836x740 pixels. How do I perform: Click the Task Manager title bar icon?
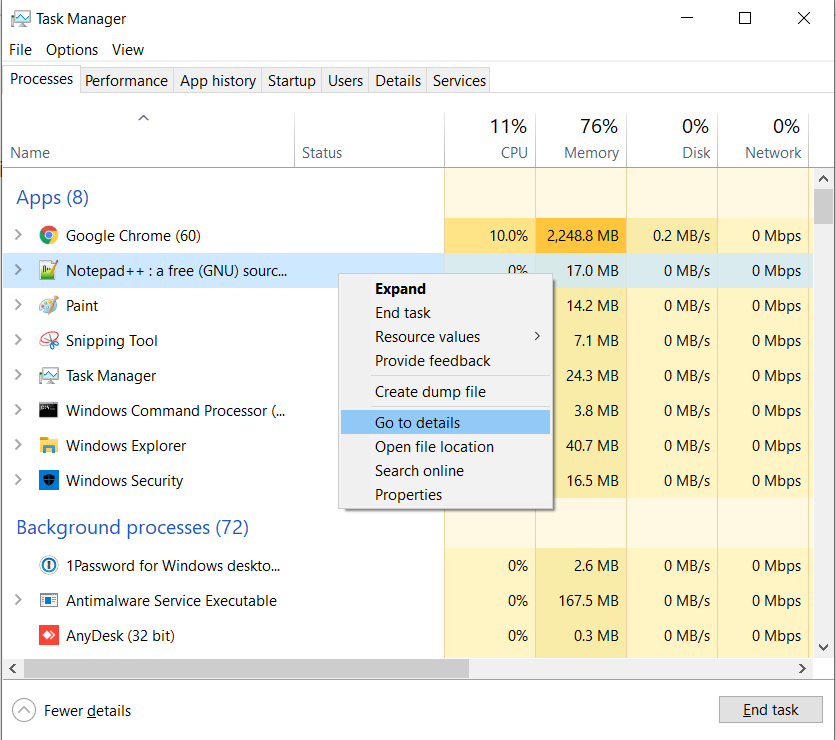pos(20,19)
